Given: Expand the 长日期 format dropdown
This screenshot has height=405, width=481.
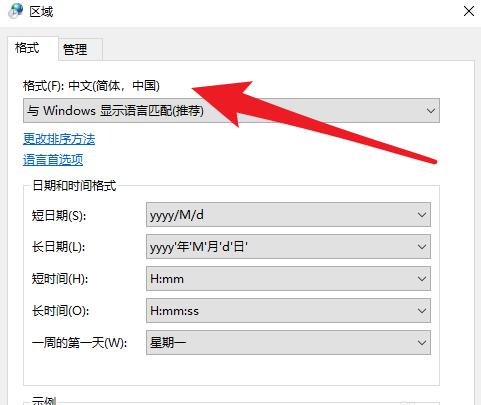Looking at the screenshot, I should (288, 247).
